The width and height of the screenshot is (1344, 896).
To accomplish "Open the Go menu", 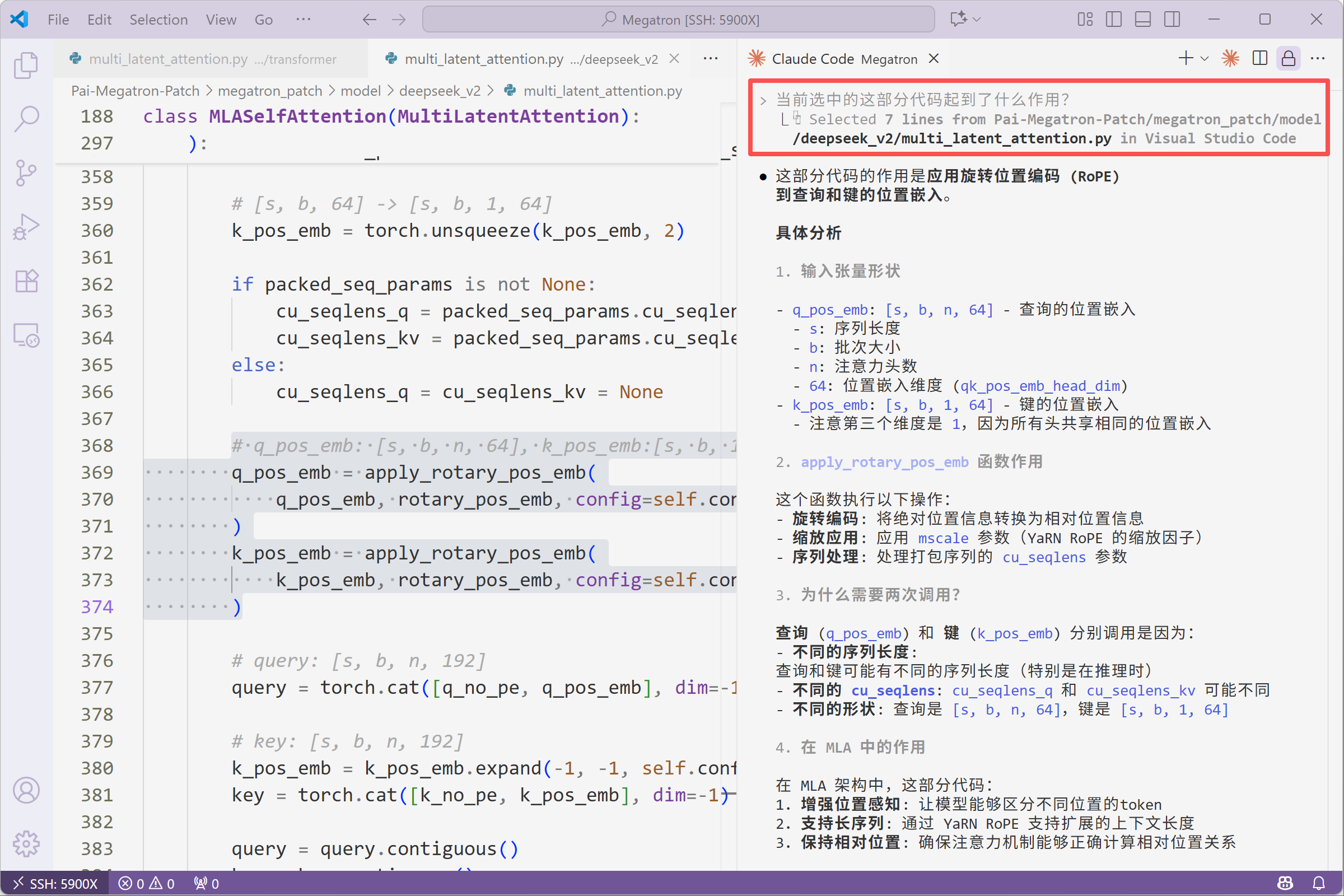I will coord(263,20).
